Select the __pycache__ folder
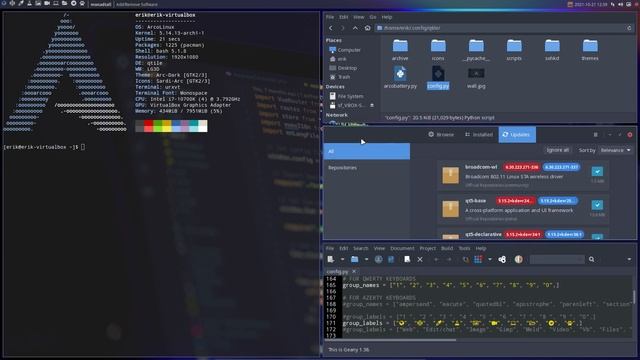This screenshot has width=640, height=360. tap(476, 50)
